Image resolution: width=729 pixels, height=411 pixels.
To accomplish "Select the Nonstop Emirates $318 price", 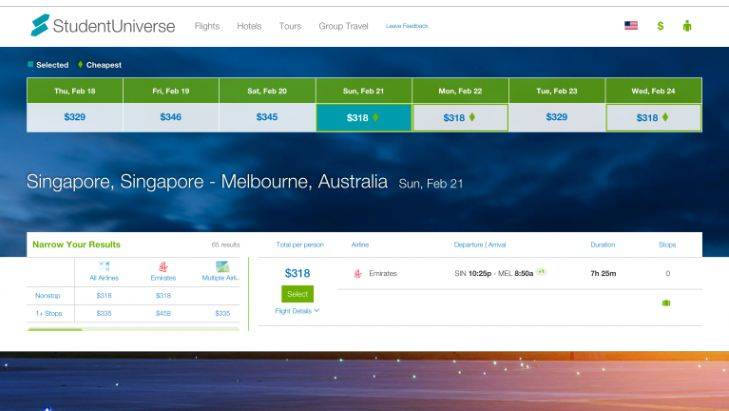I will pyautogui.click(x=163, y=296).
